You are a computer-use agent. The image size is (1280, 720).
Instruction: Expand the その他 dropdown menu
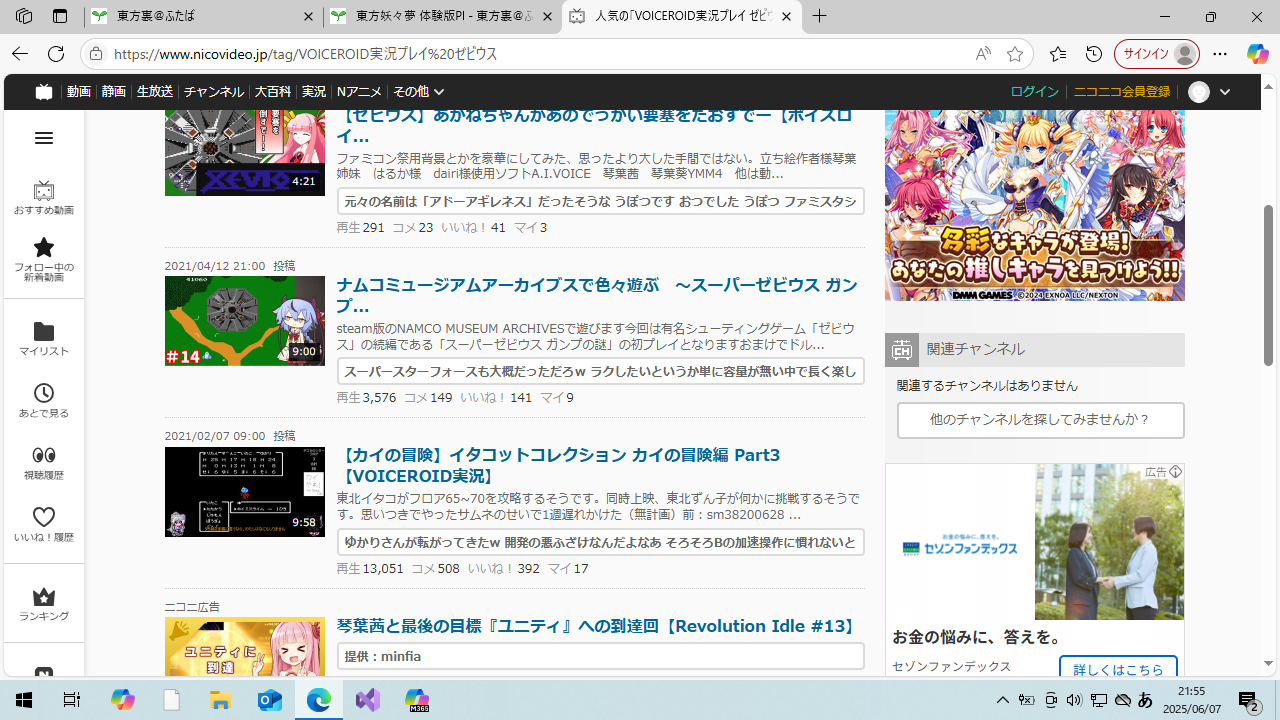(x=418, y=92)
